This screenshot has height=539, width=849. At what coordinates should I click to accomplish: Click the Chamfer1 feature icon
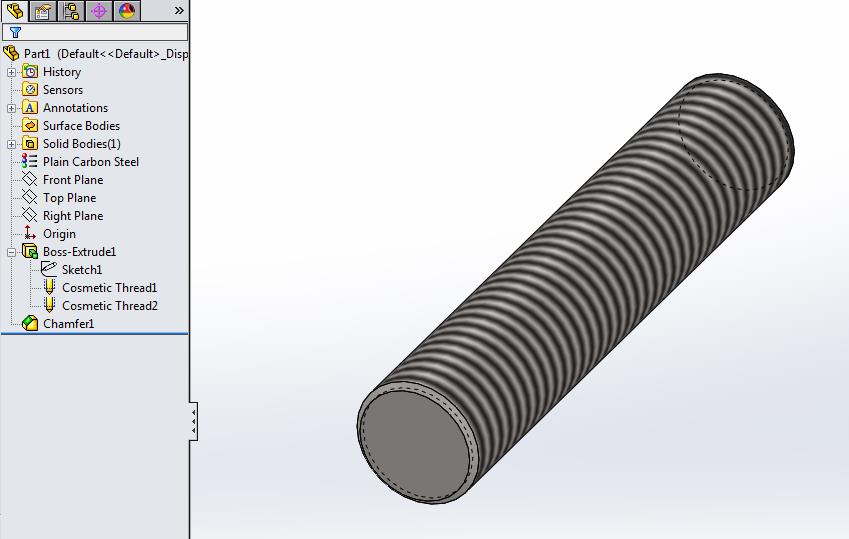pyautogui.click(x=30, y=323)
